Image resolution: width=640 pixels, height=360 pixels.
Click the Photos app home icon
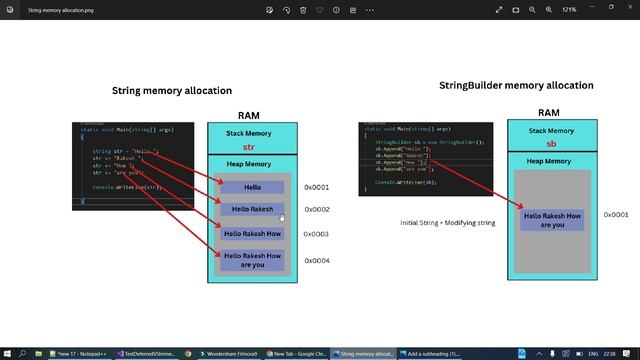(x=10, y=10)
